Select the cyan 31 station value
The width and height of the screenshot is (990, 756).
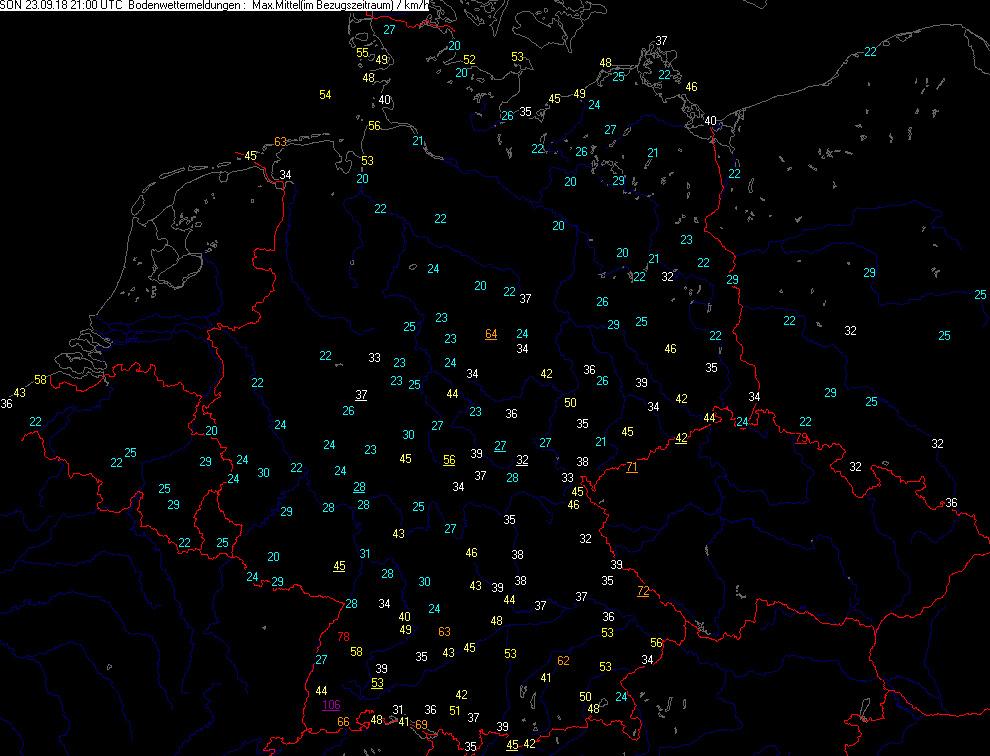pos(365,554)
